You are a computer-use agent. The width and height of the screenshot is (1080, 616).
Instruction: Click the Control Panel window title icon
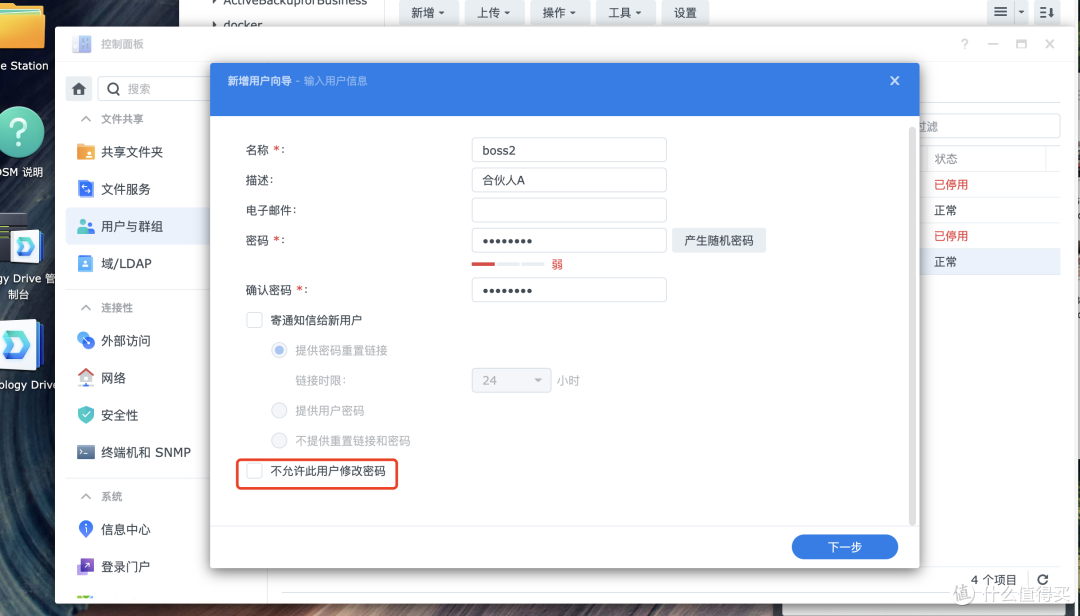coord(81,44)
